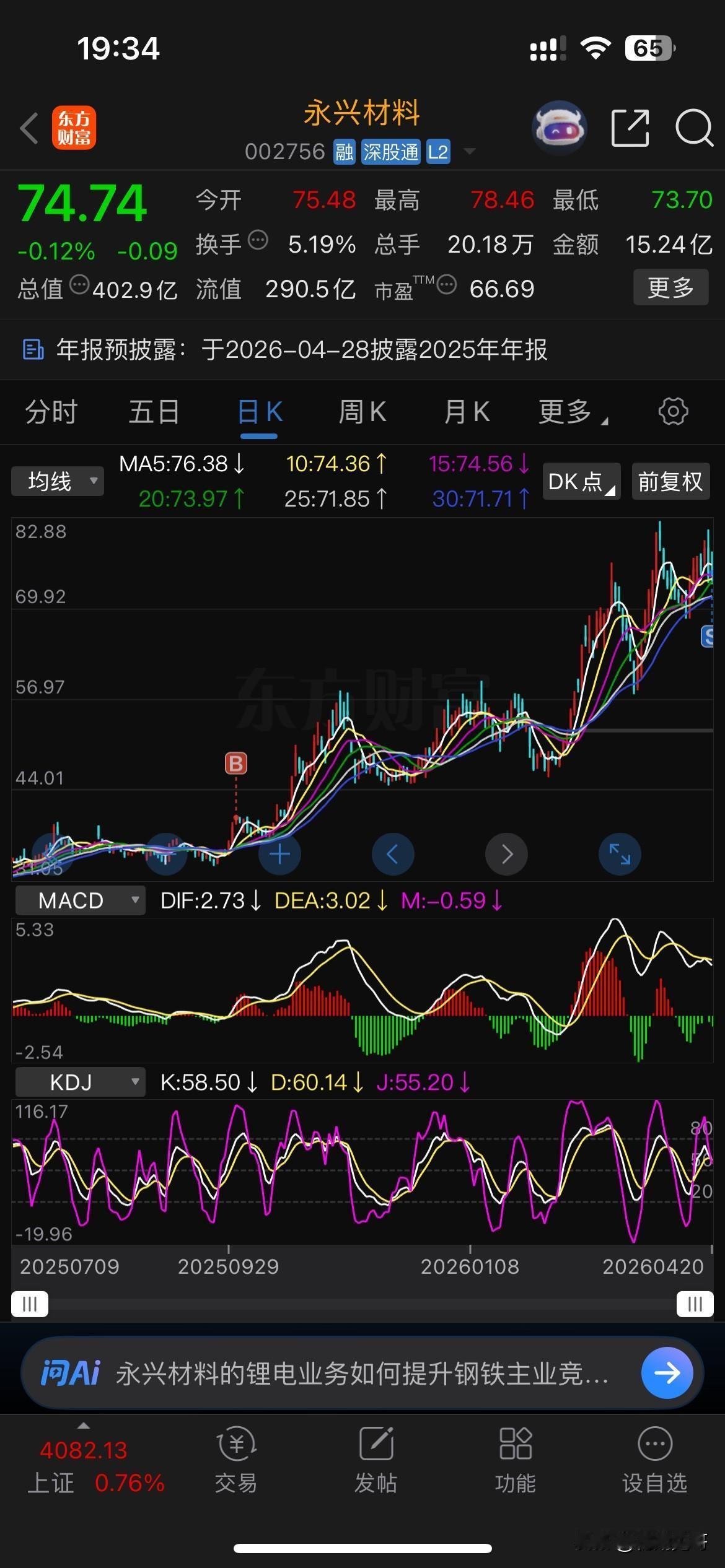Select the 周K tab
Image resolution: width=725 pixels, height=1568 pixels.
[x=362, y=412]
